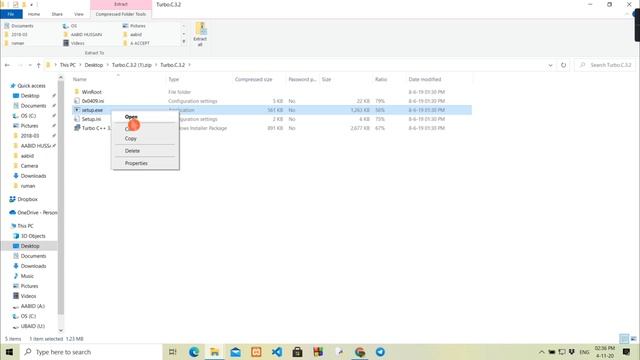Open Dropbox in navigation pane
Viewport: 640px width, 360px height.
pos(27,199)
